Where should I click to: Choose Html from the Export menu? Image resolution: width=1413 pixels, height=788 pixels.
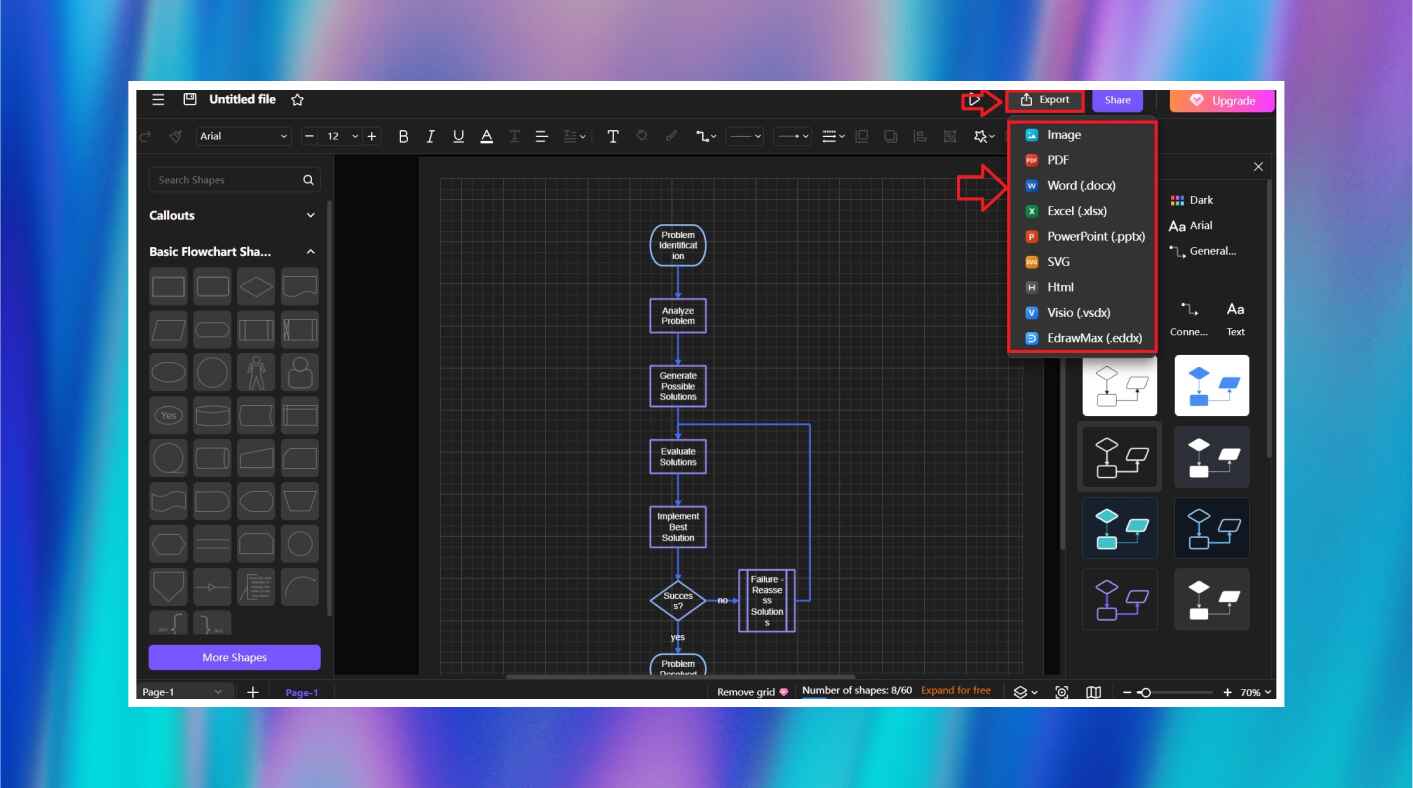pyautogui.click(x=1083, y=287)
